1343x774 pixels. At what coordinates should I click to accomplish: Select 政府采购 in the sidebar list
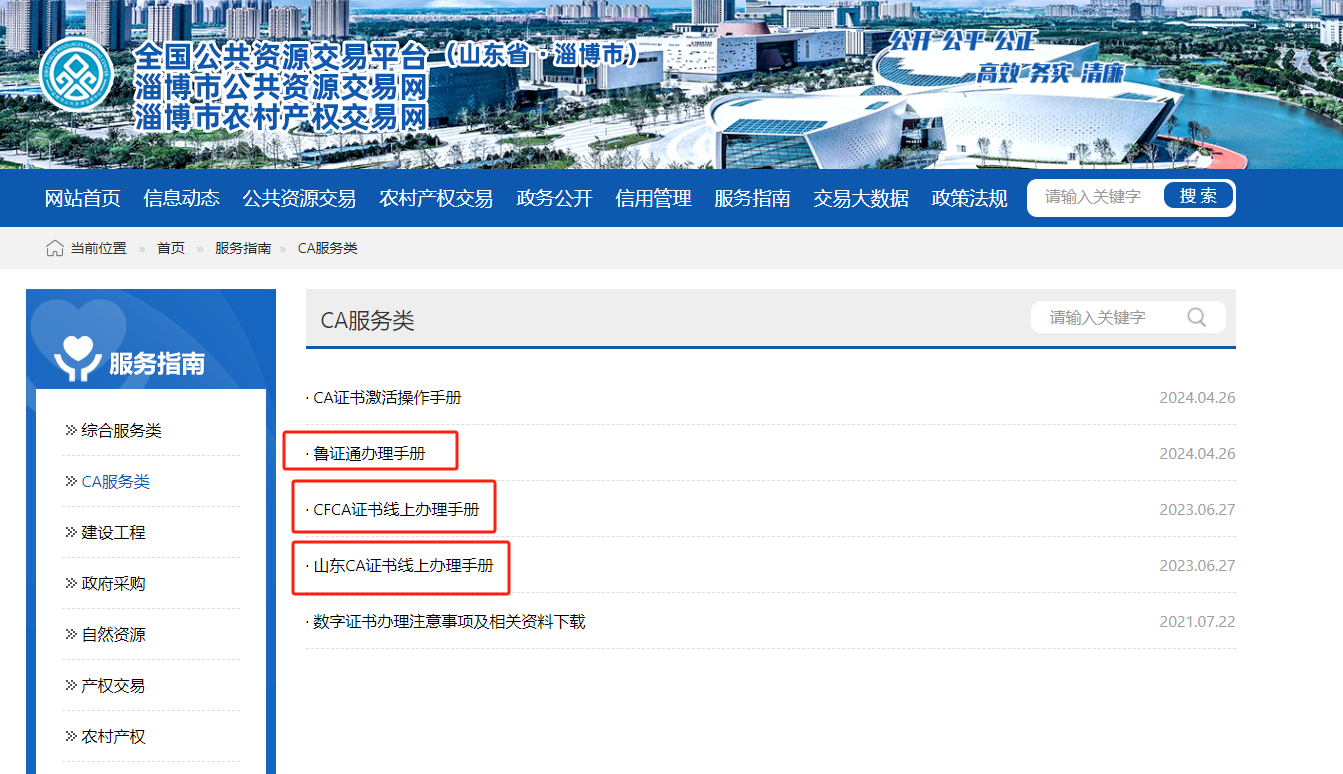click(113, 583)
